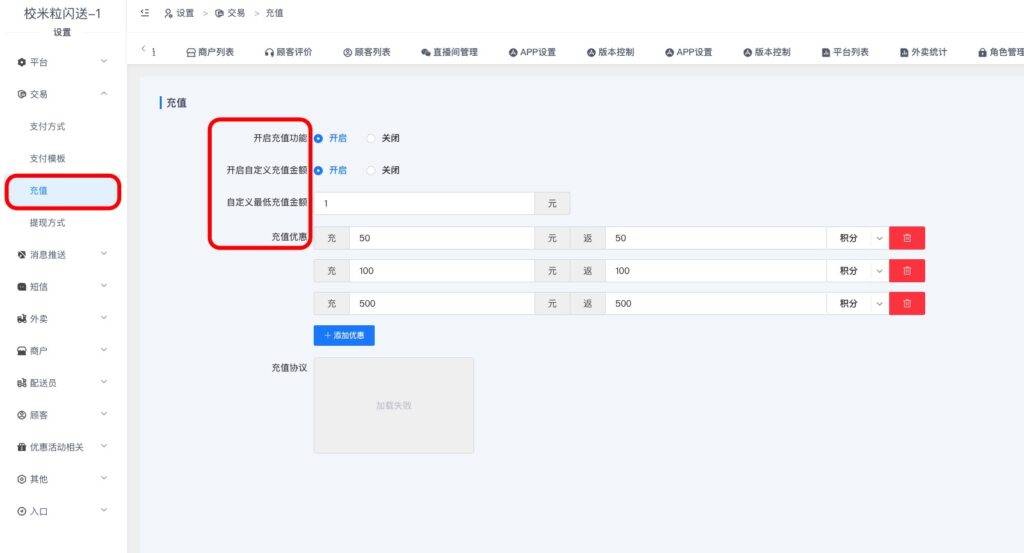Click the 外卖 delivery icon in sidebar
The image size is (1024, 553).
22,319
